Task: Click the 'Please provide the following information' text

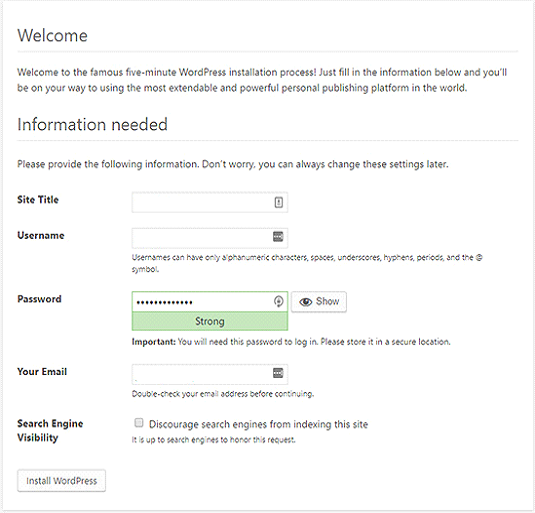Action: (x=233, y=164)
